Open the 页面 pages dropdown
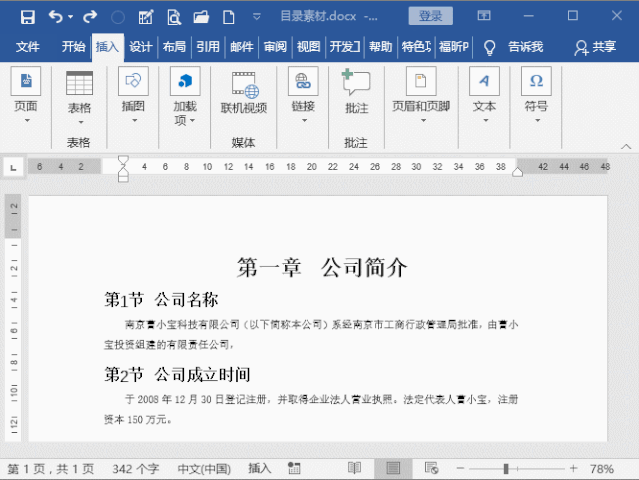Viewport: 639px width, 480px height. [x=26, y=95]
